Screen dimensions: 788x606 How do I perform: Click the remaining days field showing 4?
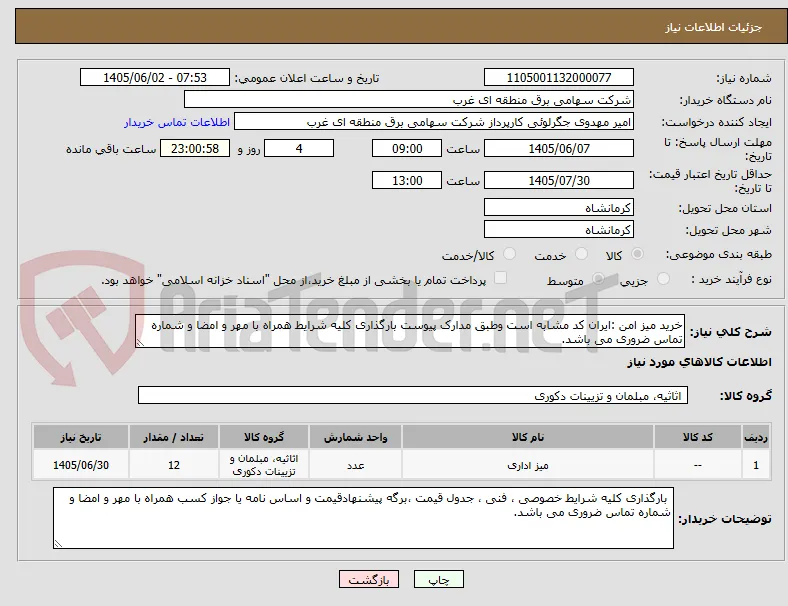coord(299,148)
